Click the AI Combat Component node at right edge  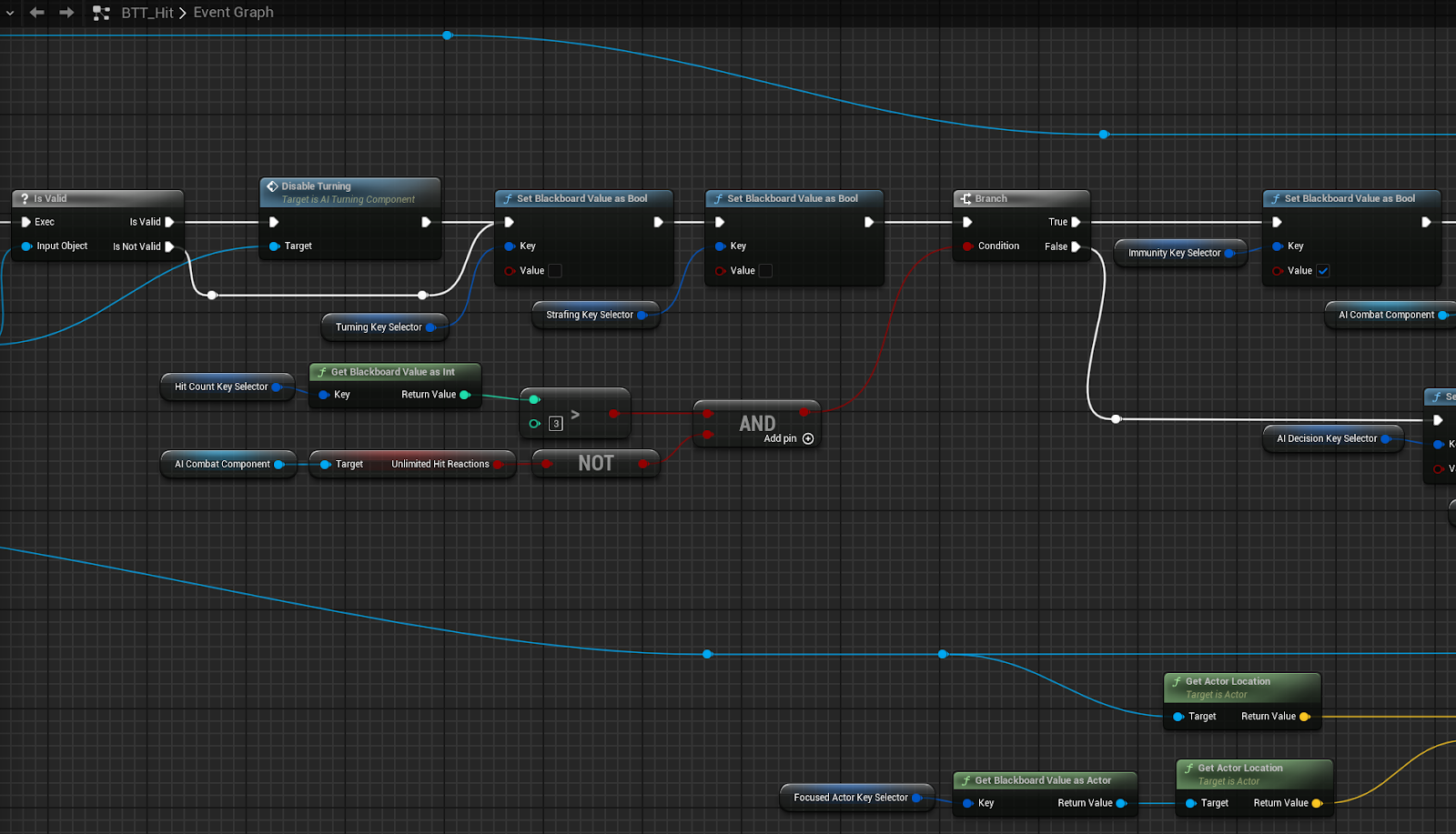(x=1390, y=315)
